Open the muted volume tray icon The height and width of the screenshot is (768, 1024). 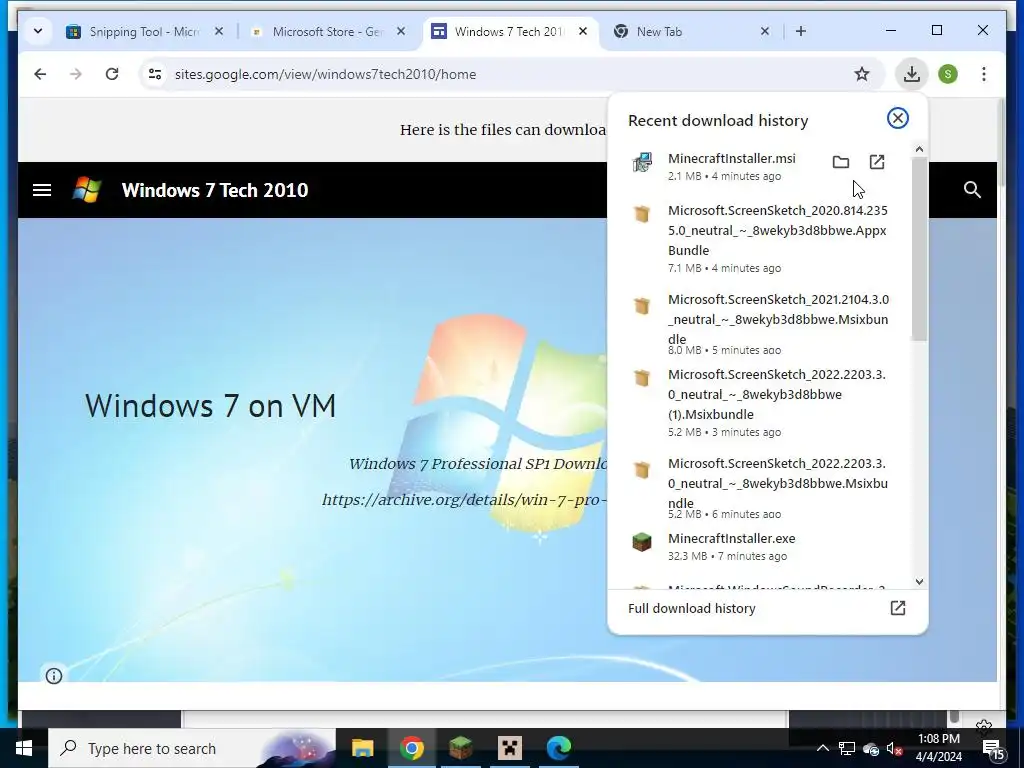coord(895,748)
